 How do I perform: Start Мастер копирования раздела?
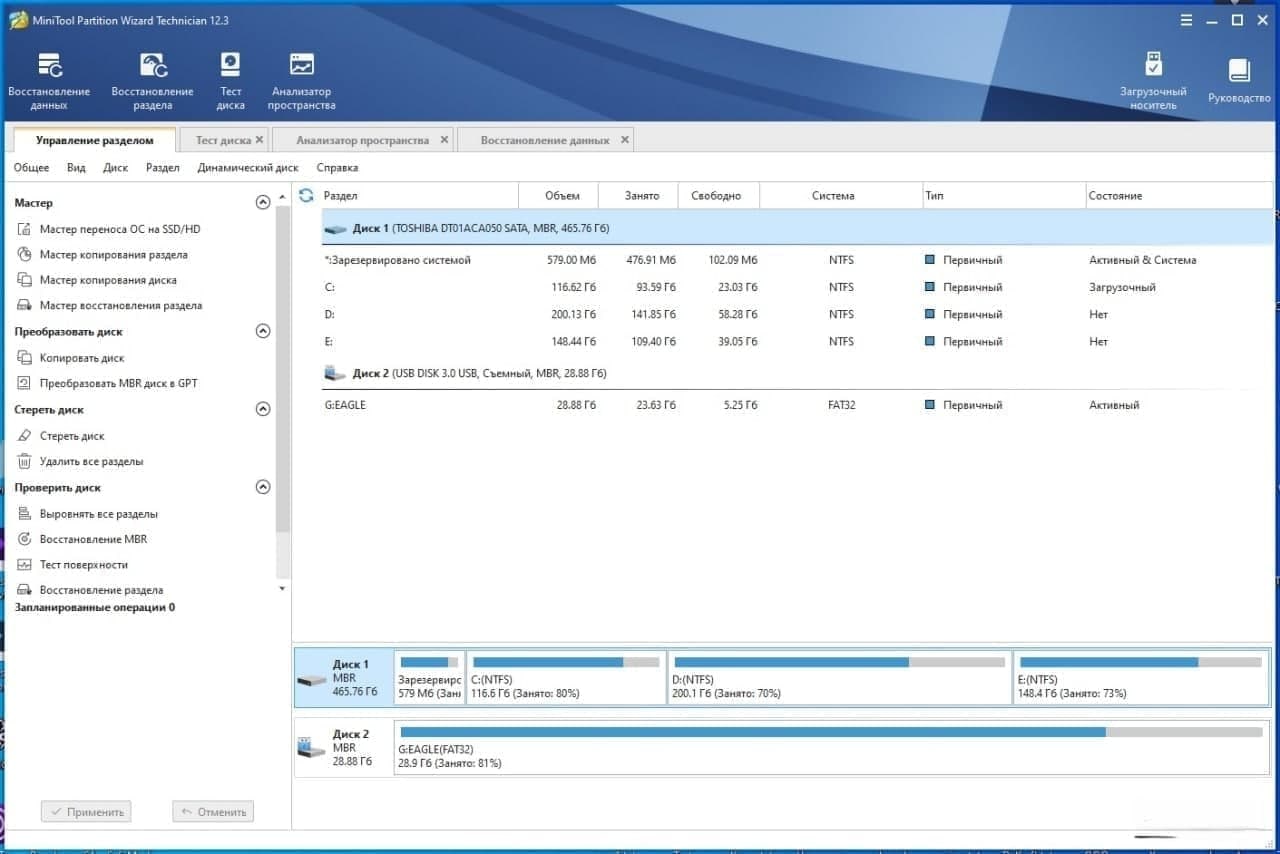(103, 255)
